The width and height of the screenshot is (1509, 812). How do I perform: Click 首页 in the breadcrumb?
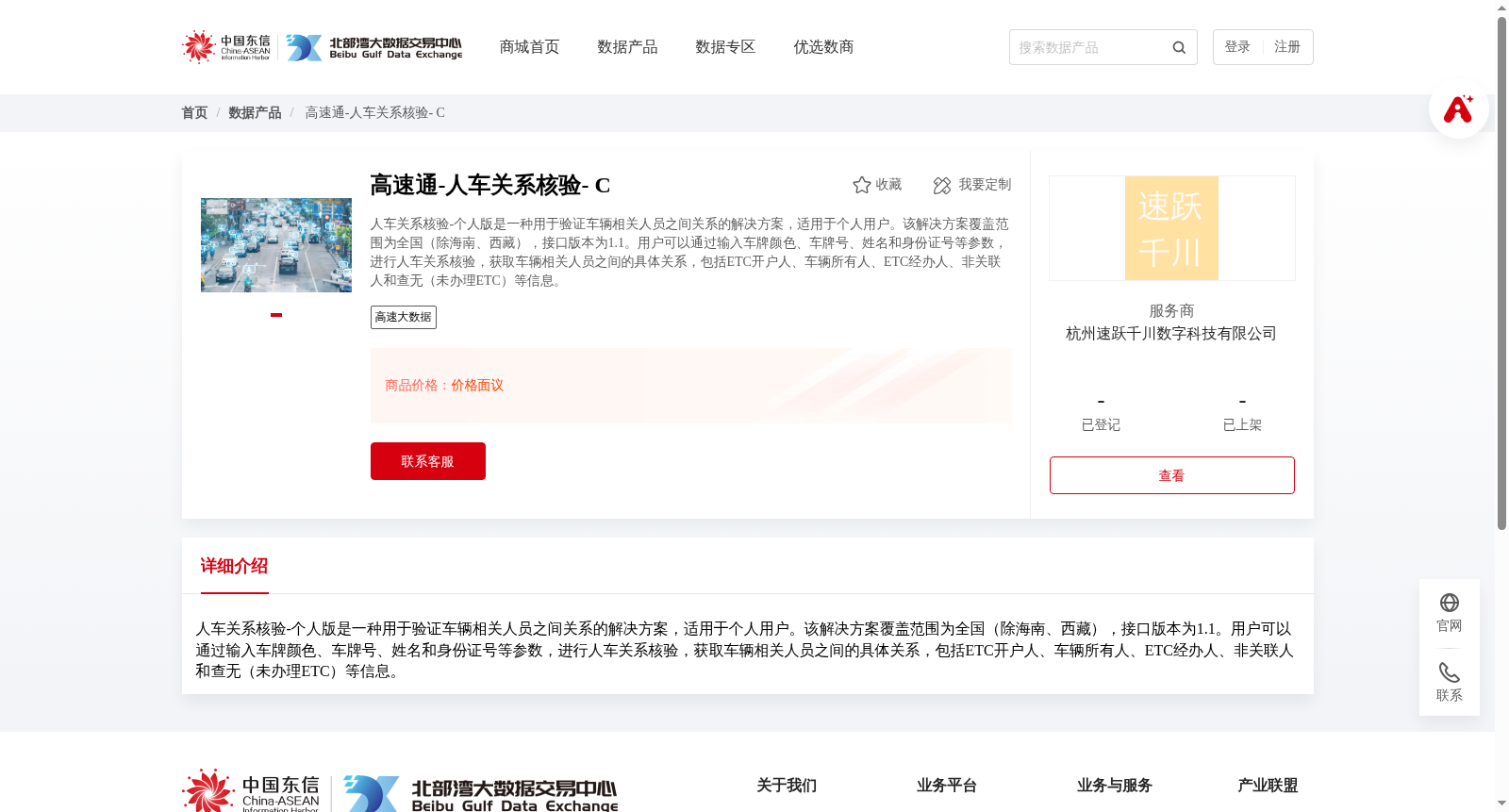pos(194,112)
